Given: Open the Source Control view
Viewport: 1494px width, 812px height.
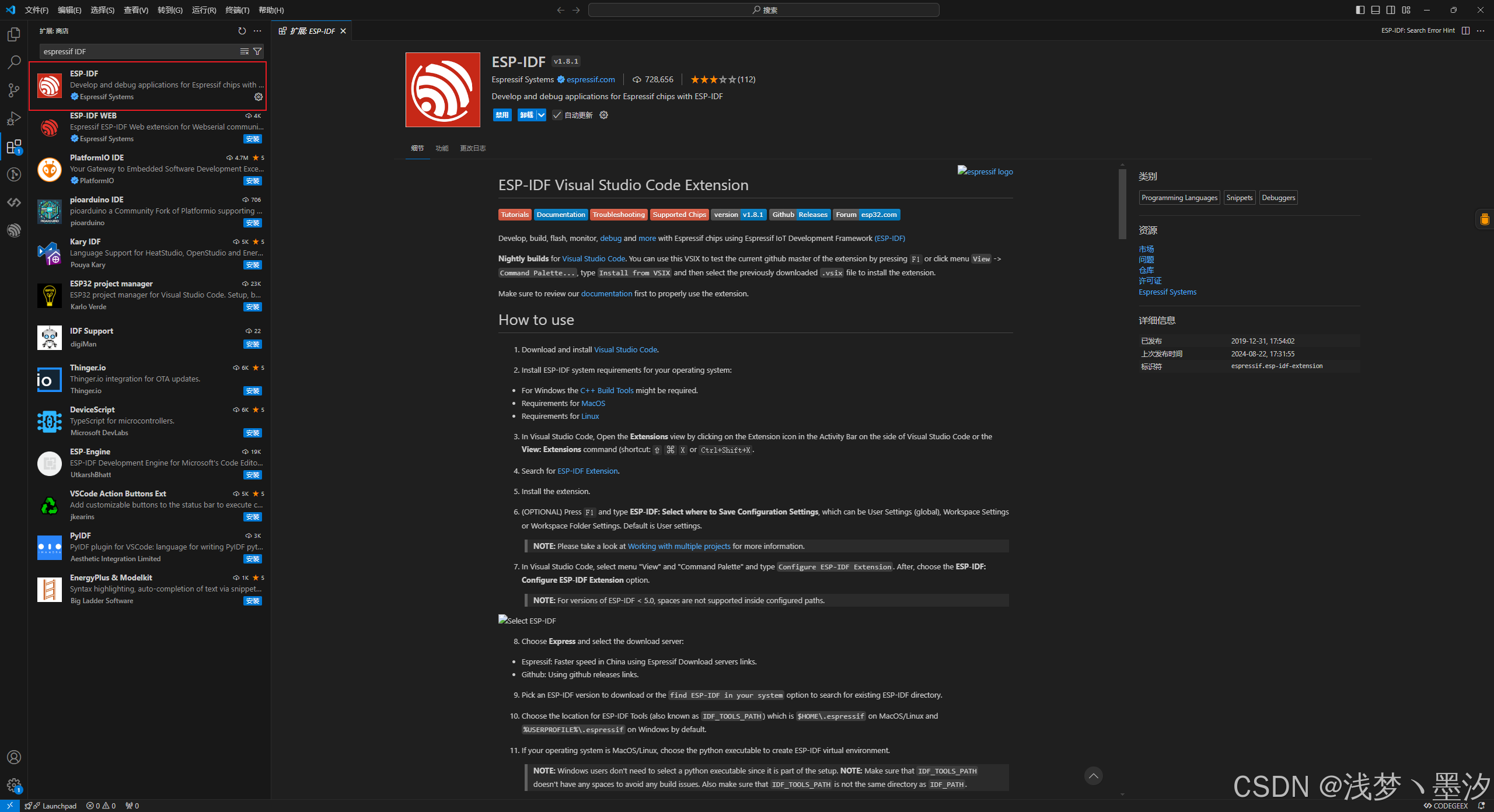Looking at the screenshot, I should pos(14,90).
